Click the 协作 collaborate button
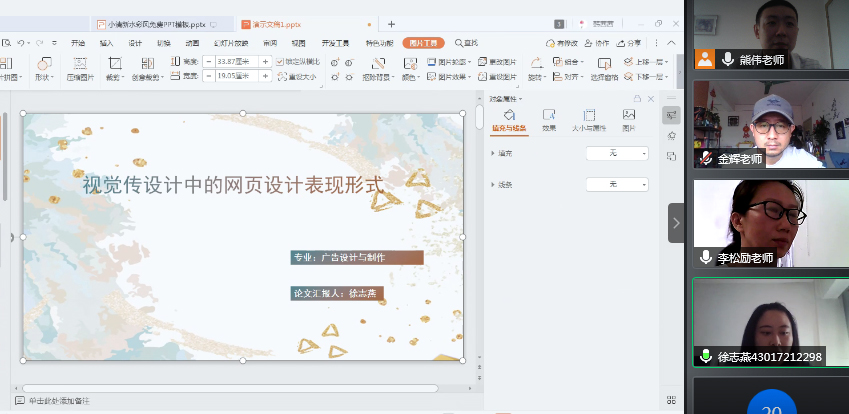The height and width of the screenshot is (414, 849). [x=596, y=43]
